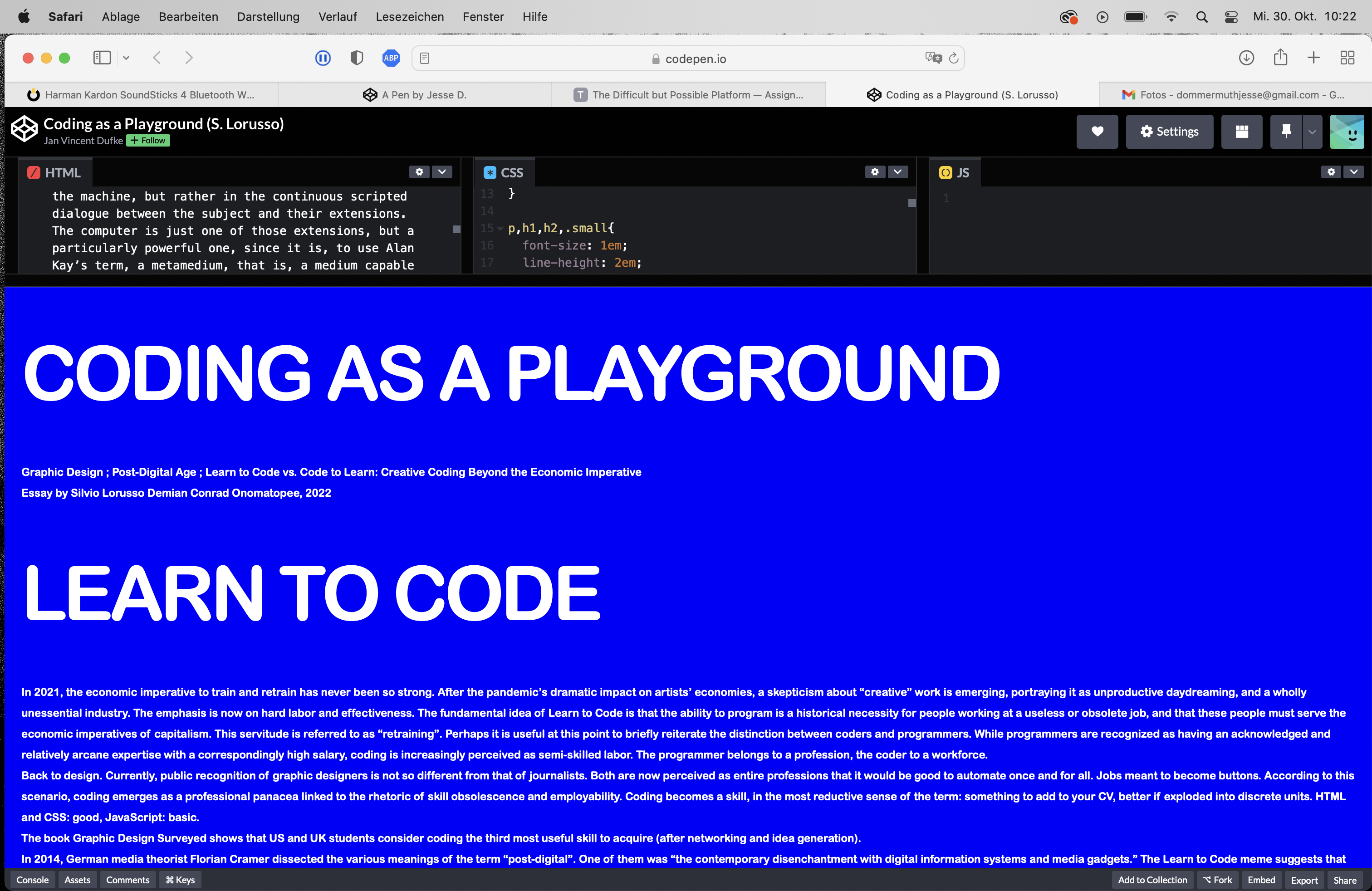The width and height of the screenshot is (1372, 891).
Task: Toggle the ABP adblocker extension
Action: point(391,58)
